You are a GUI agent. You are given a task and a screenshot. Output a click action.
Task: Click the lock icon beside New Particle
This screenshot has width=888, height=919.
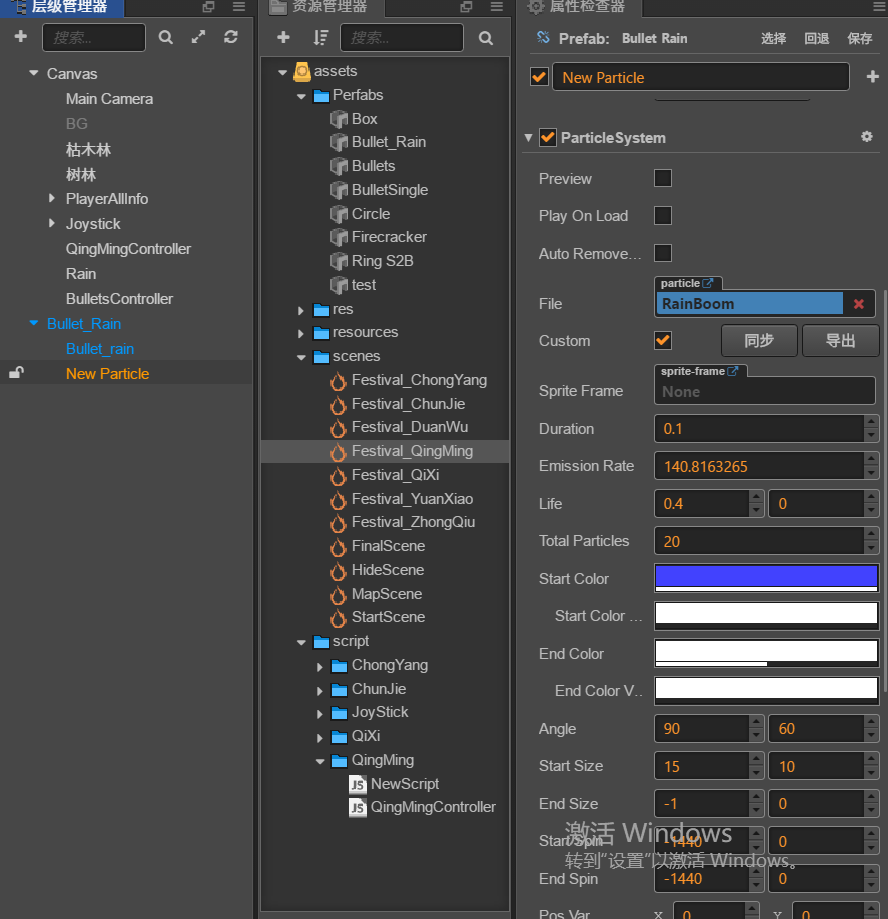click(x=16, y=373)
